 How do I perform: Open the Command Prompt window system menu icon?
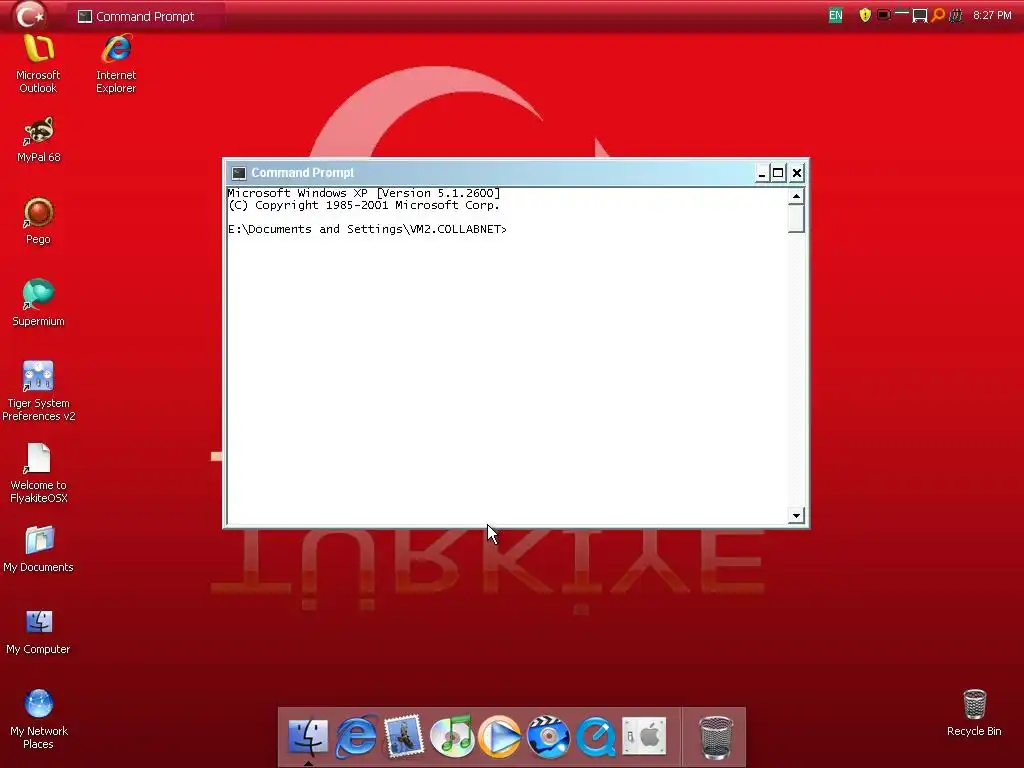pos(239,173)
